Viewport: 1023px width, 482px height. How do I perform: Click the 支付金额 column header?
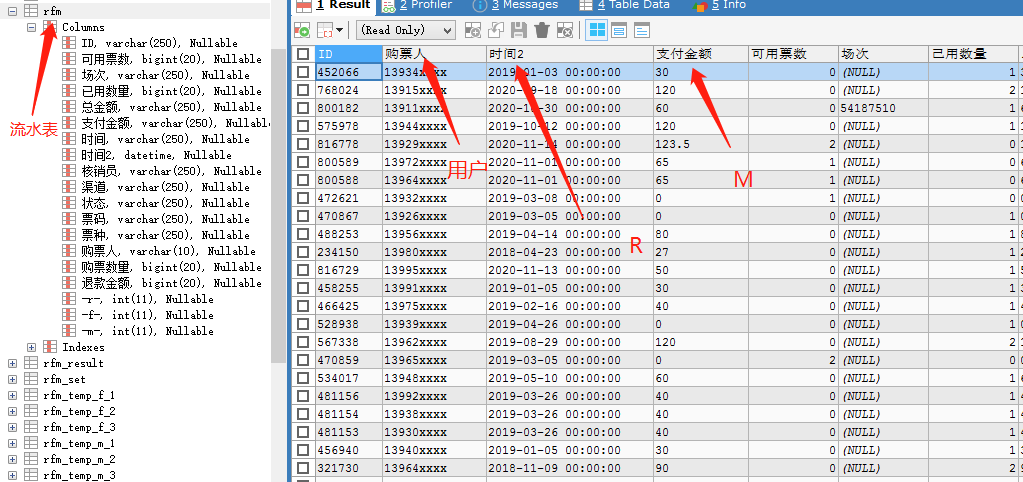[x=683, y=54]
